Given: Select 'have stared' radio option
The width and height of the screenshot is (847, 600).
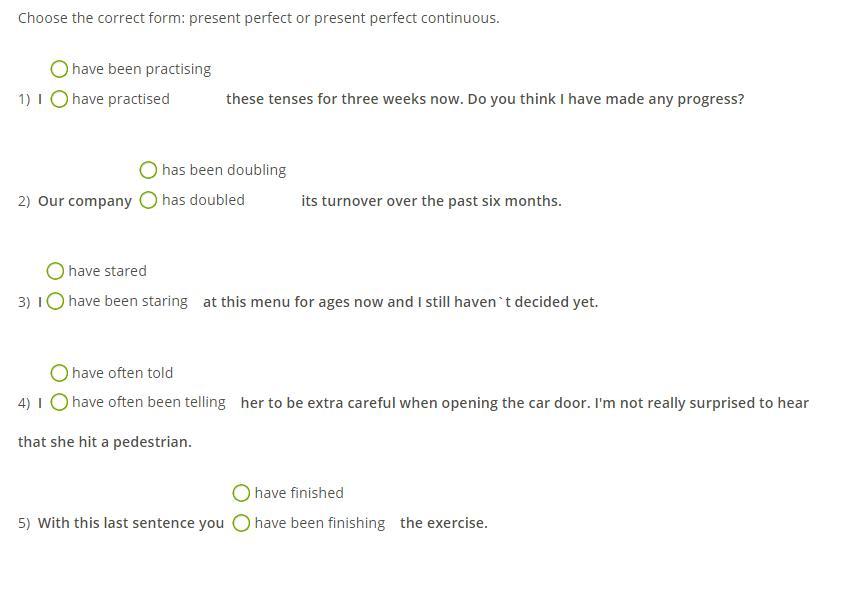Looking at the screenshot, I should (x=55, y=271).
